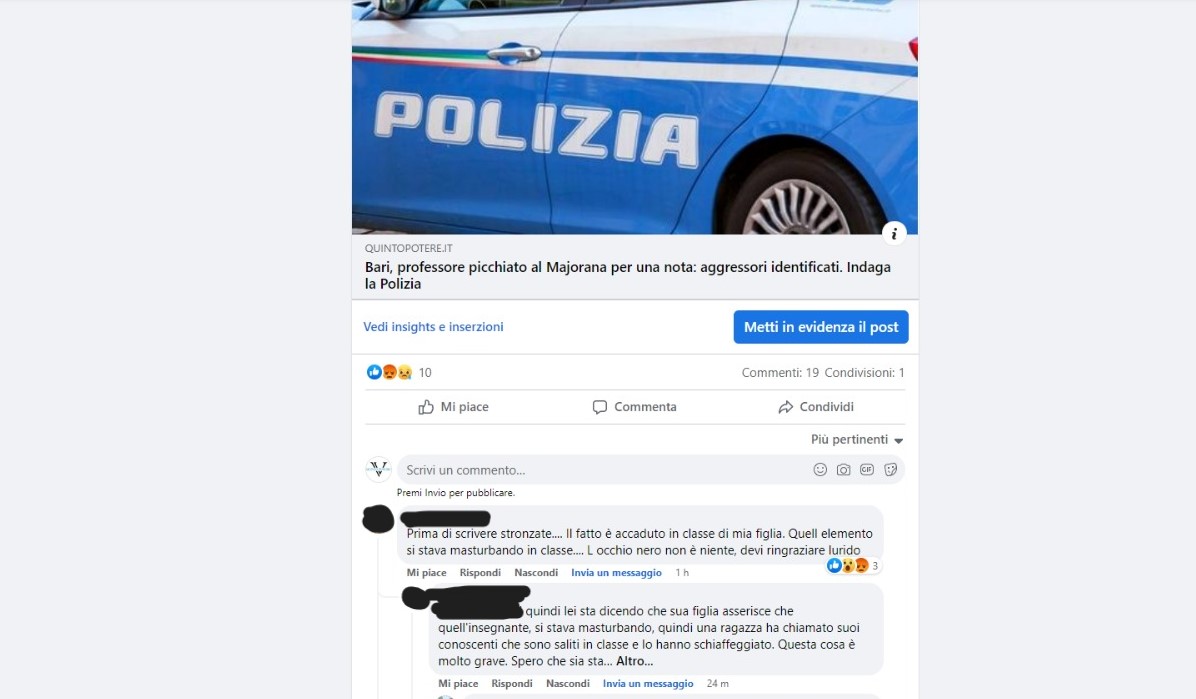Click the page avatar beside comment box
The image size is (1196, 699).
pyautogui.click(x=378, y=469)
